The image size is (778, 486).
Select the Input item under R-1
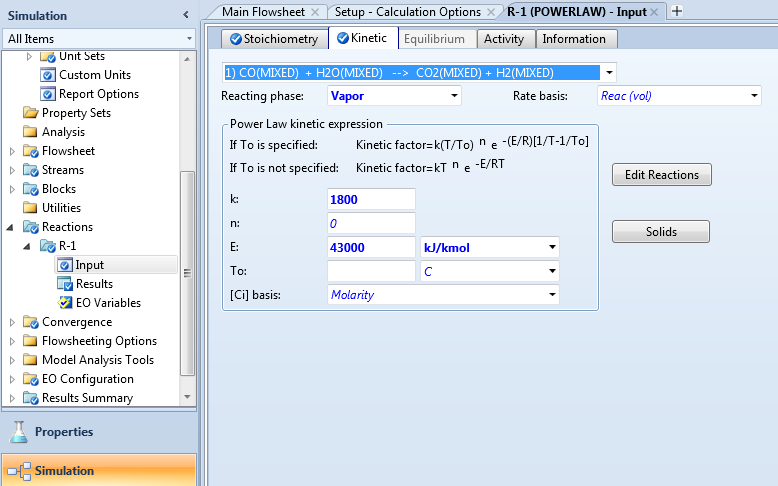click(89, 265)
